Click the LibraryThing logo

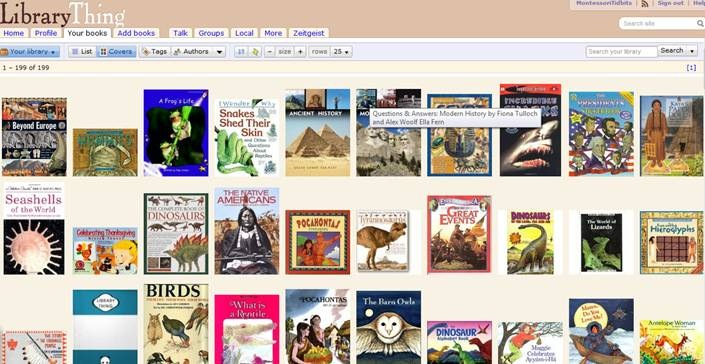62,14
